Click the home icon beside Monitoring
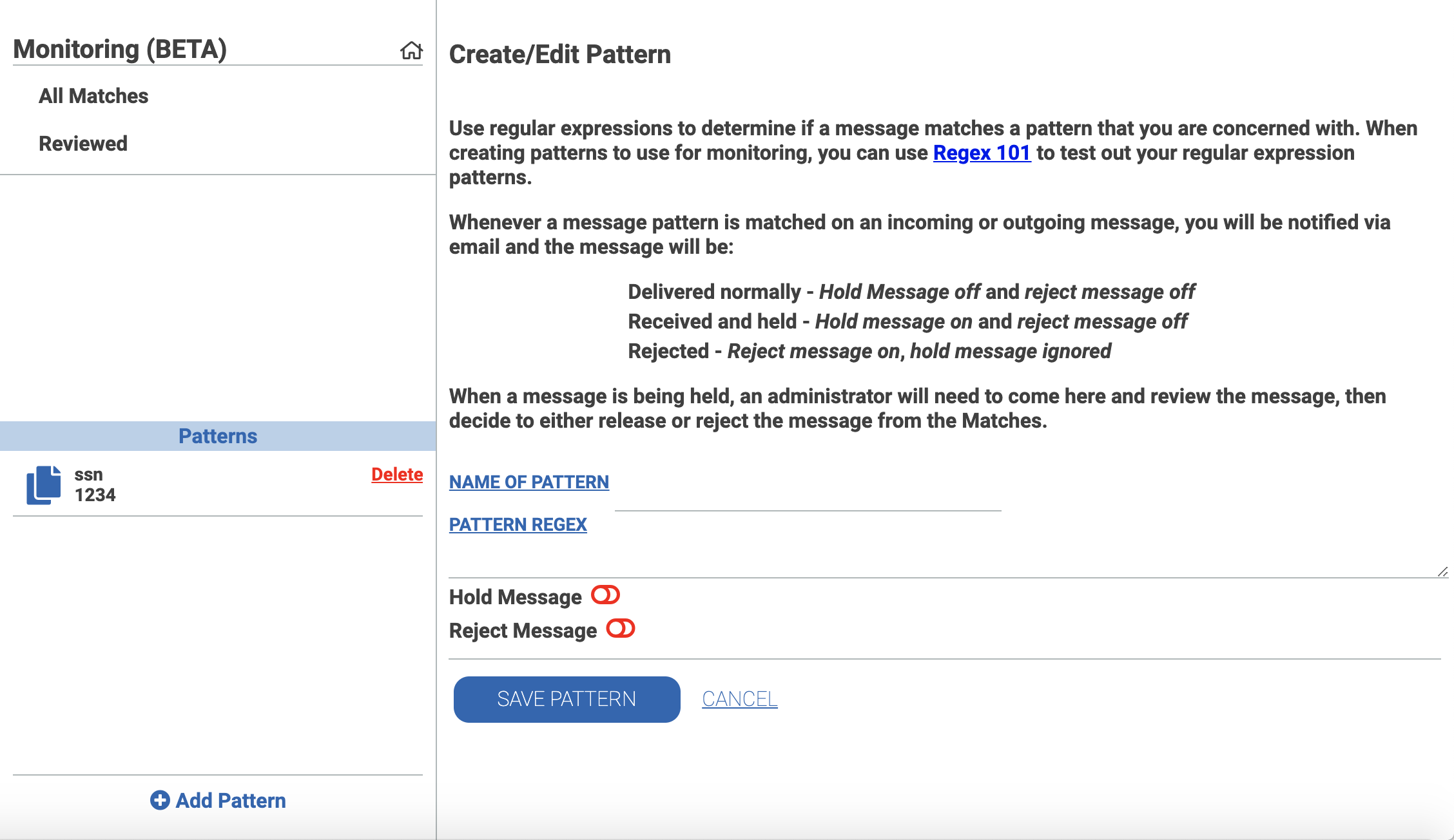1454x840 pixels. pyautogui.click(x=411, y=50)
